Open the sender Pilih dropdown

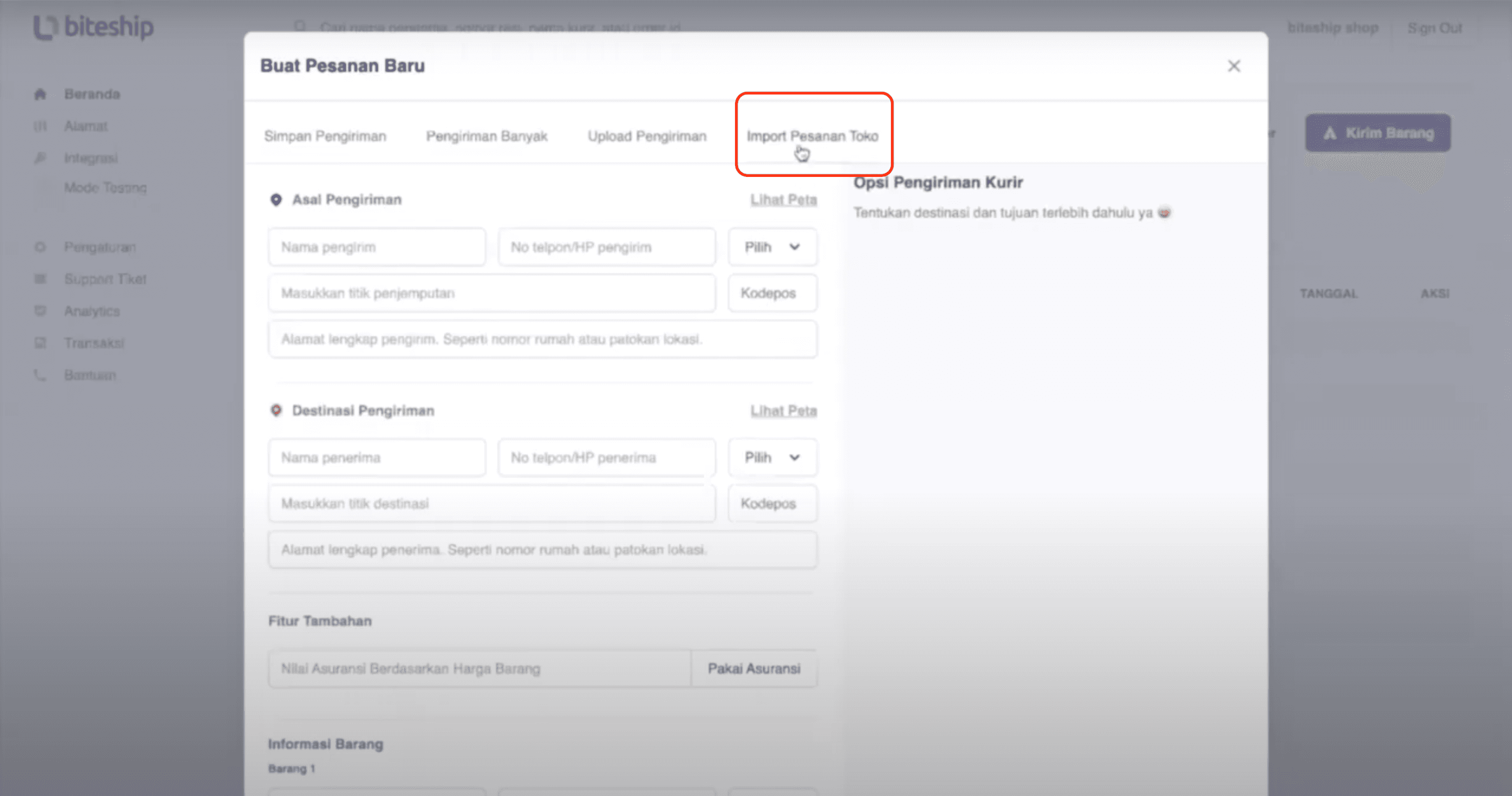click(772, 247)
